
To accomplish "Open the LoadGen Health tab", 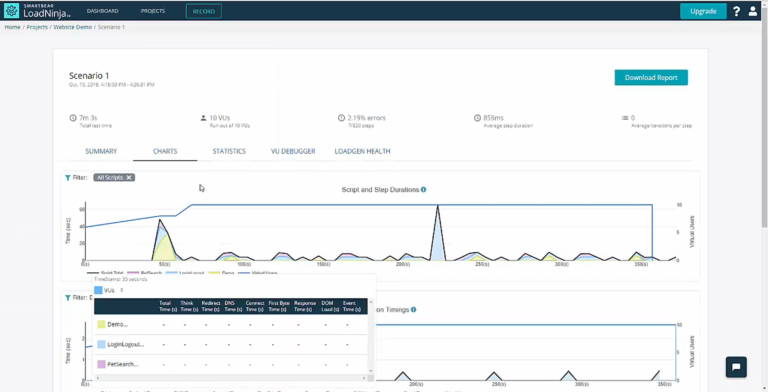I will tap(362, 151).
